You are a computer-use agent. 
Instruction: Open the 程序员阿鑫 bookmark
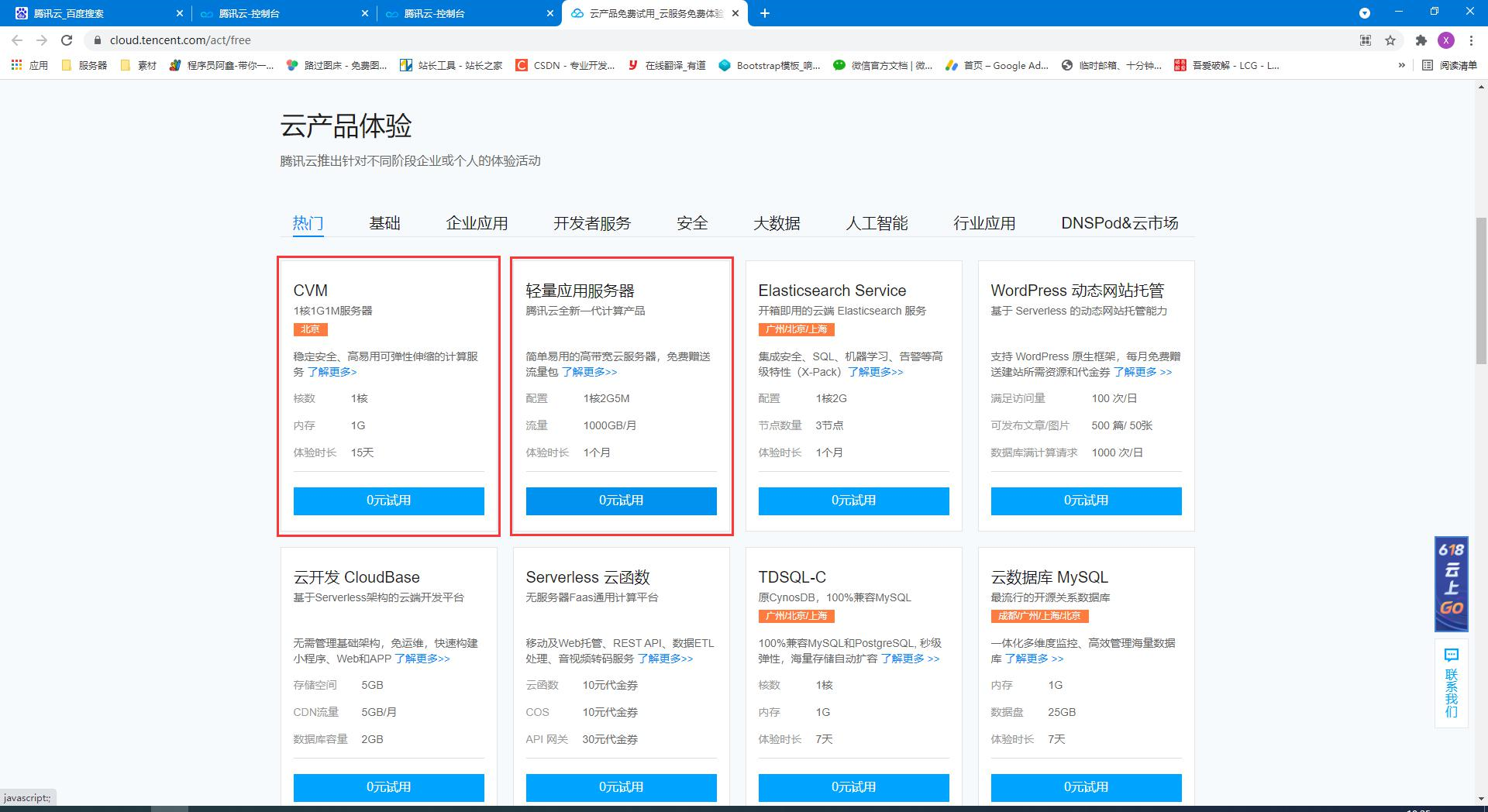222,66
